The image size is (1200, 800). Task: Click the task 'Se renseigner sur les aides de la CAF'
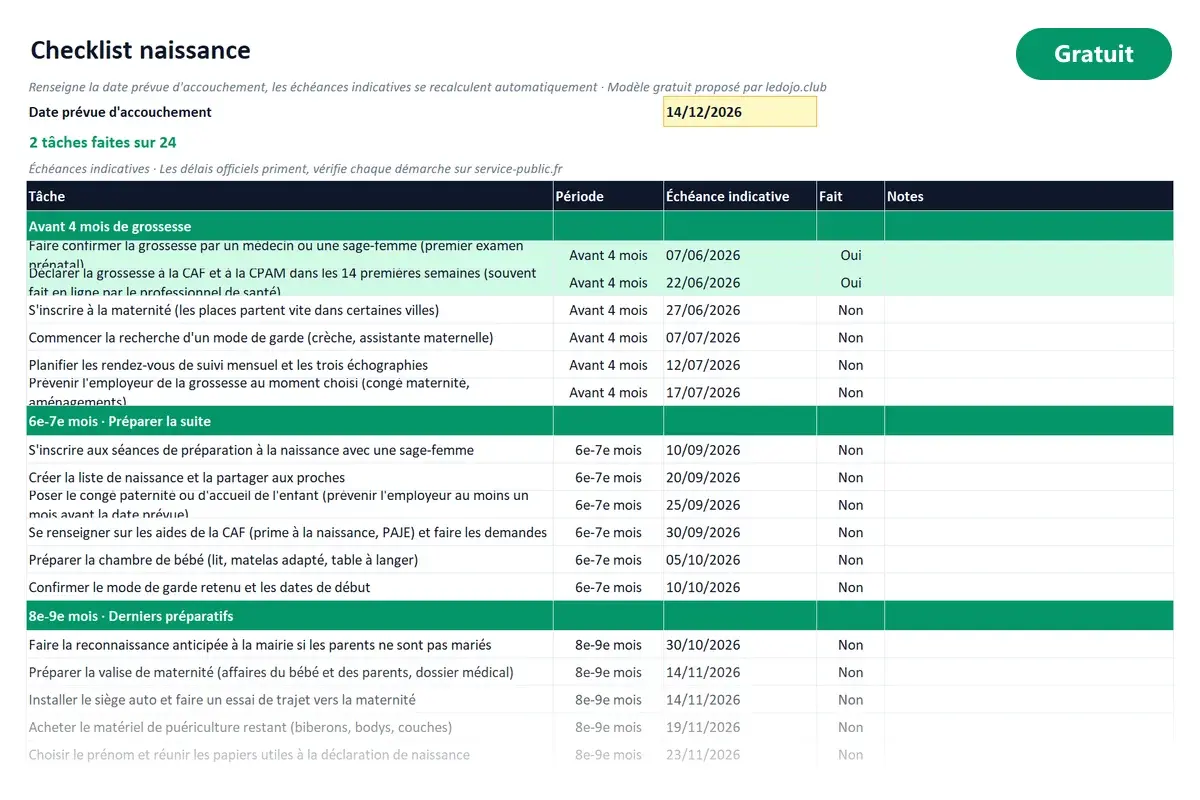pyautogui.click(x=288, y=533)
